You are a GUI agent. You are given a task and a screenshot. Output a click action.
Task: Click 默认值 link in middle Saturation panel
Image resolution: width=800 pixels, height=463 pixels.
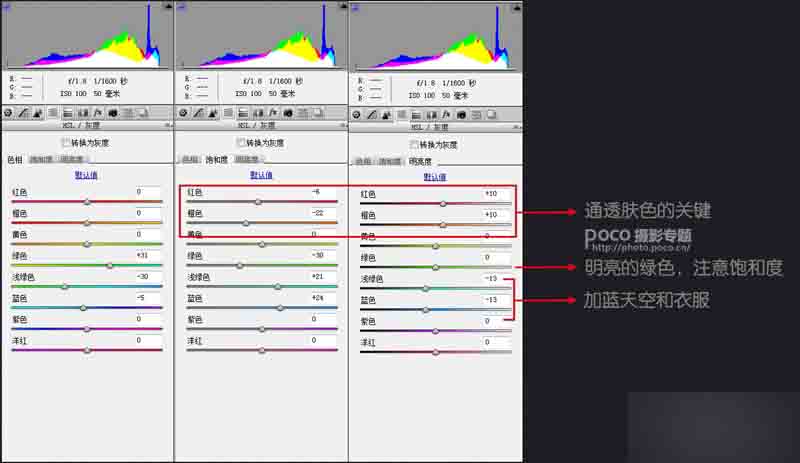[261, 175]
